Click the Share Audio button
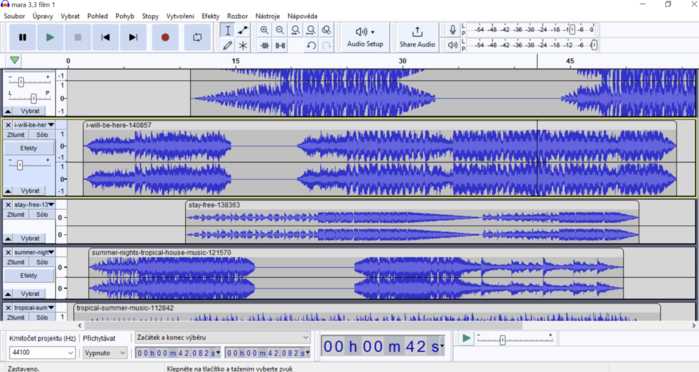 point(417,37)
